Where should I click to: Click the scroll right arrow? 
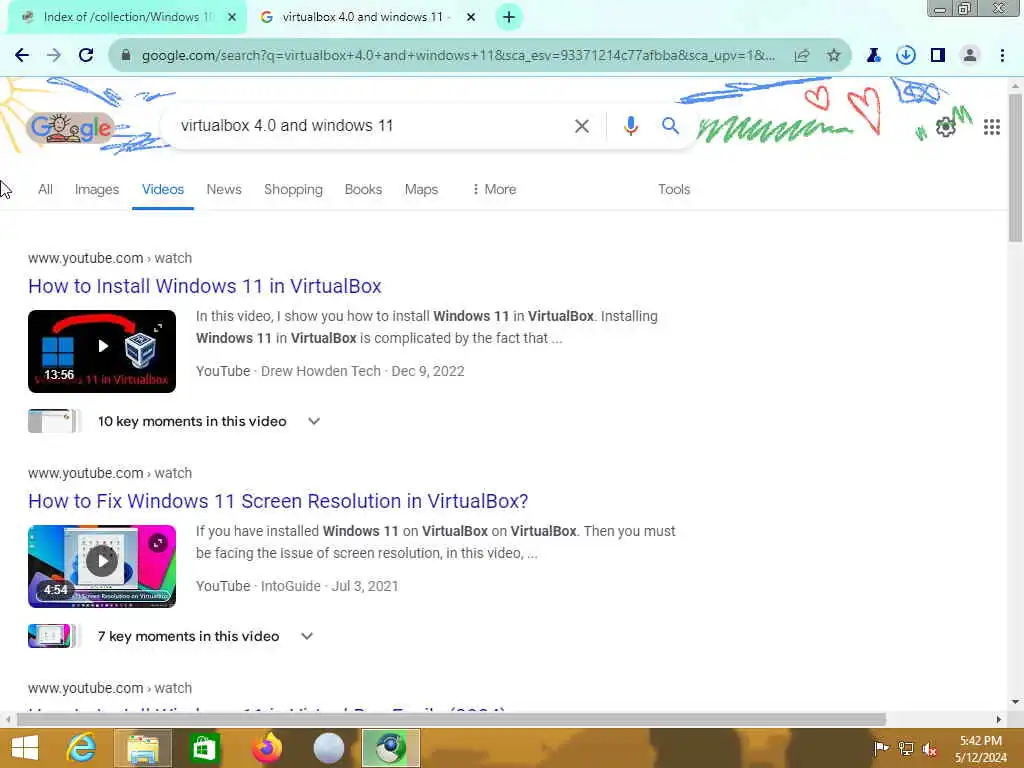pyautogui.click(x=999, y=720)
